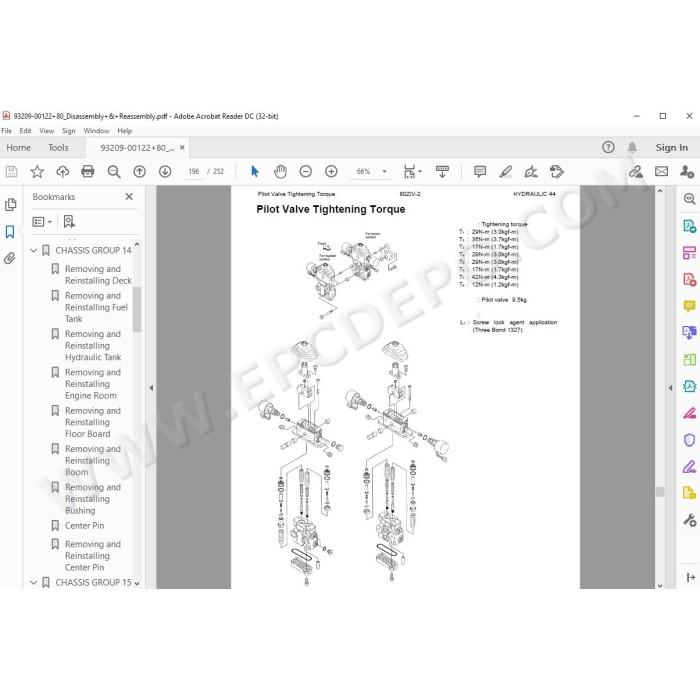Open the Search magnifier tool in right pane
This screenshot has height=700, width=700.
[x=690, y=199]
